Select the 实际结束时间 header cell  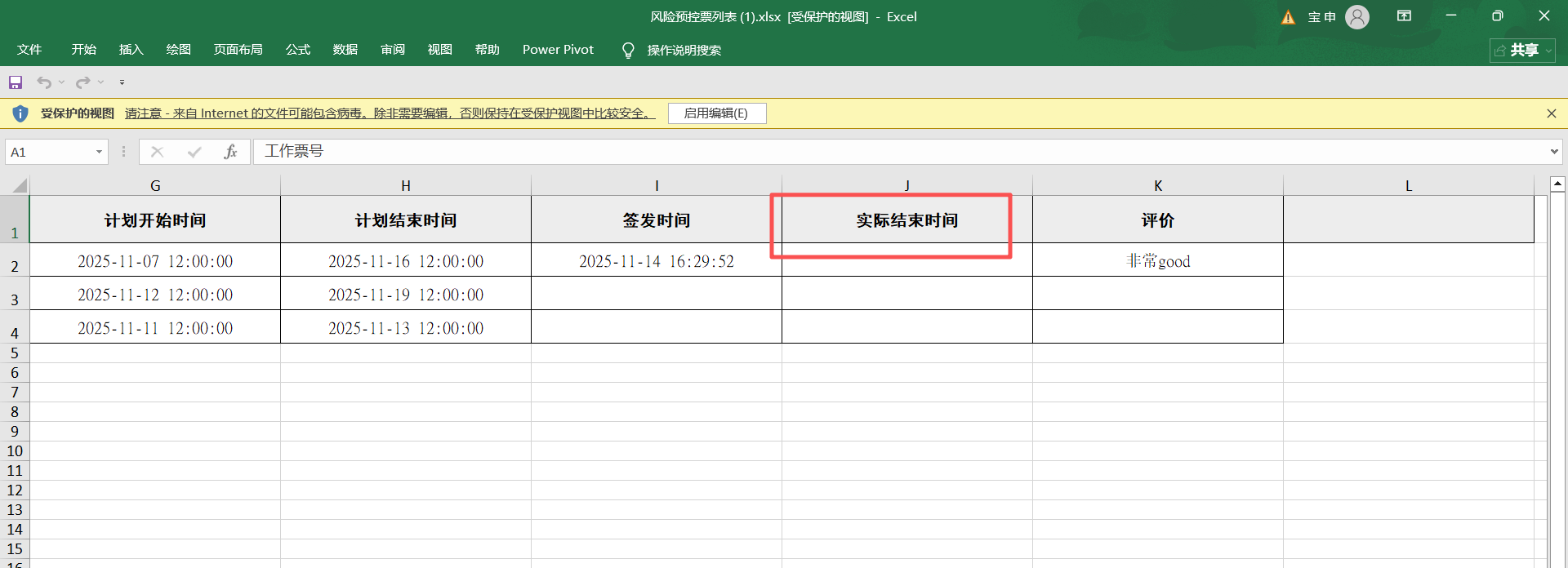(x=906, y=220)
